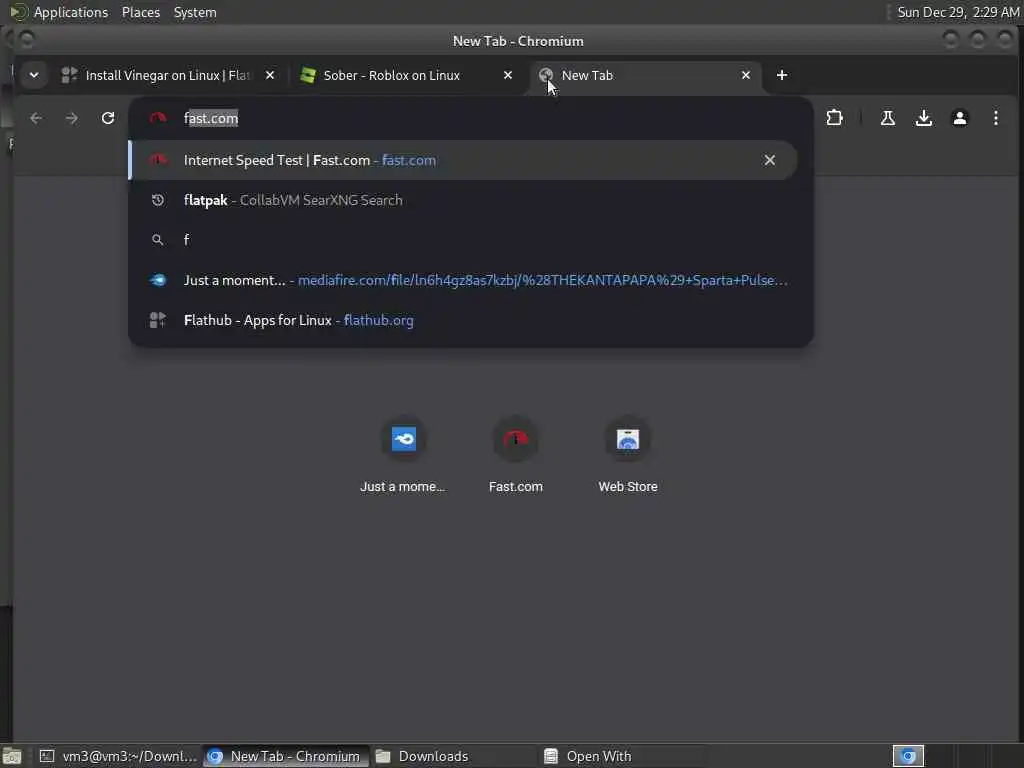Open the Downloads toolbar icon
The image size is (1024, 768).
tap(923, 118)
